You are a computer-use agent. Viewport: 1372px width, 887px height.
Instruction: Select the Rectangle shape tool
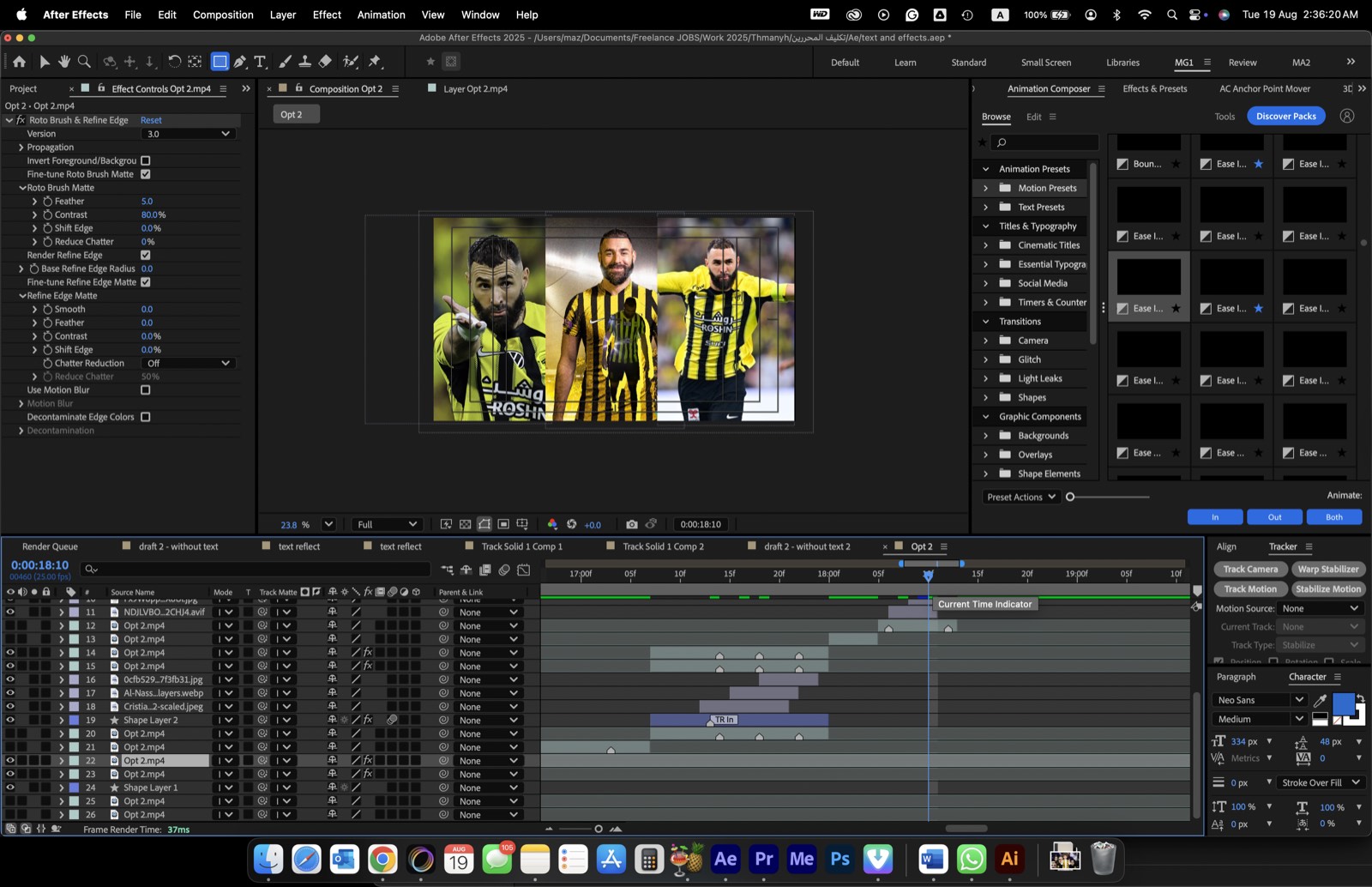point(220,62)
